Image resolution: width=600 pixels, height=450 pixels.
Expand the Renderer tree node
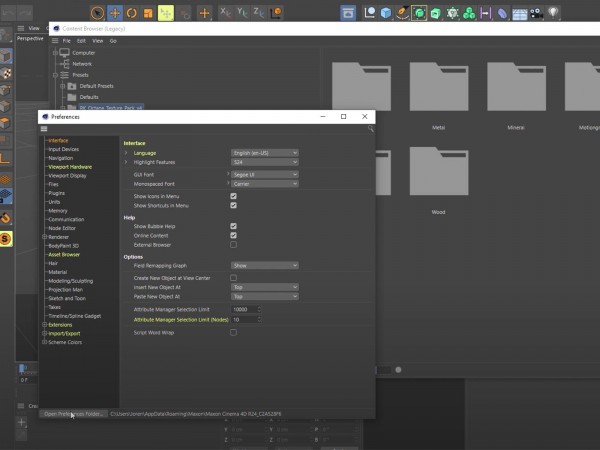coord(44,237)
